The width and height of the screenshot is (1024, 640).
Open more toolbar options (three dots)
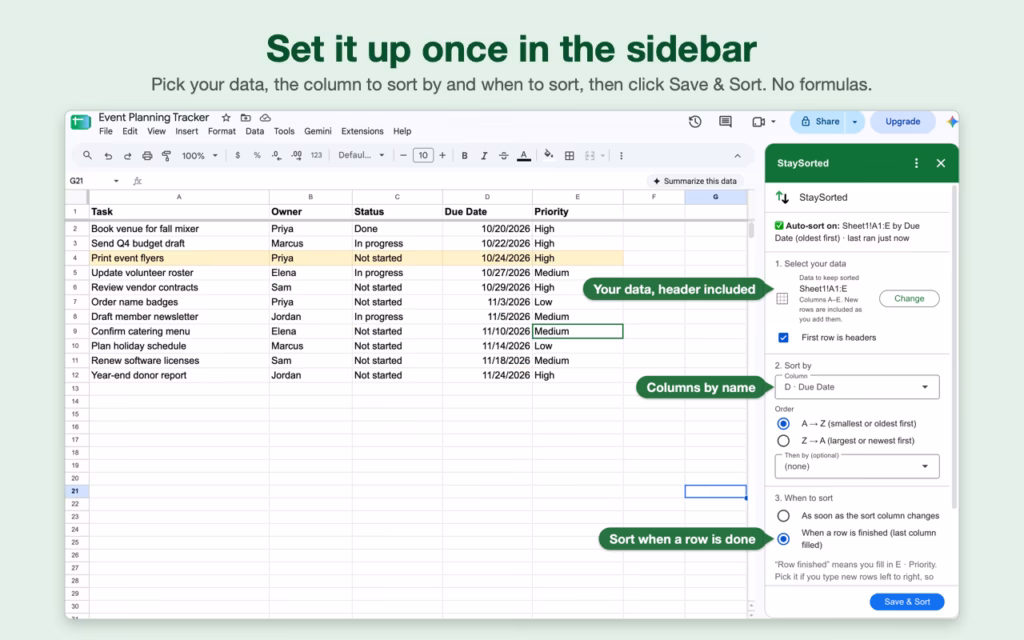point(621,155)
